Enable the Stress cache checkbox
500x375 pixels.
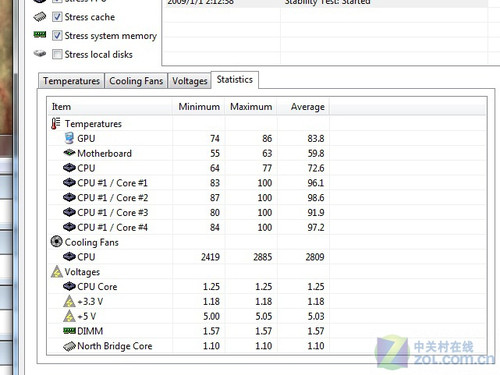point(57,17)
